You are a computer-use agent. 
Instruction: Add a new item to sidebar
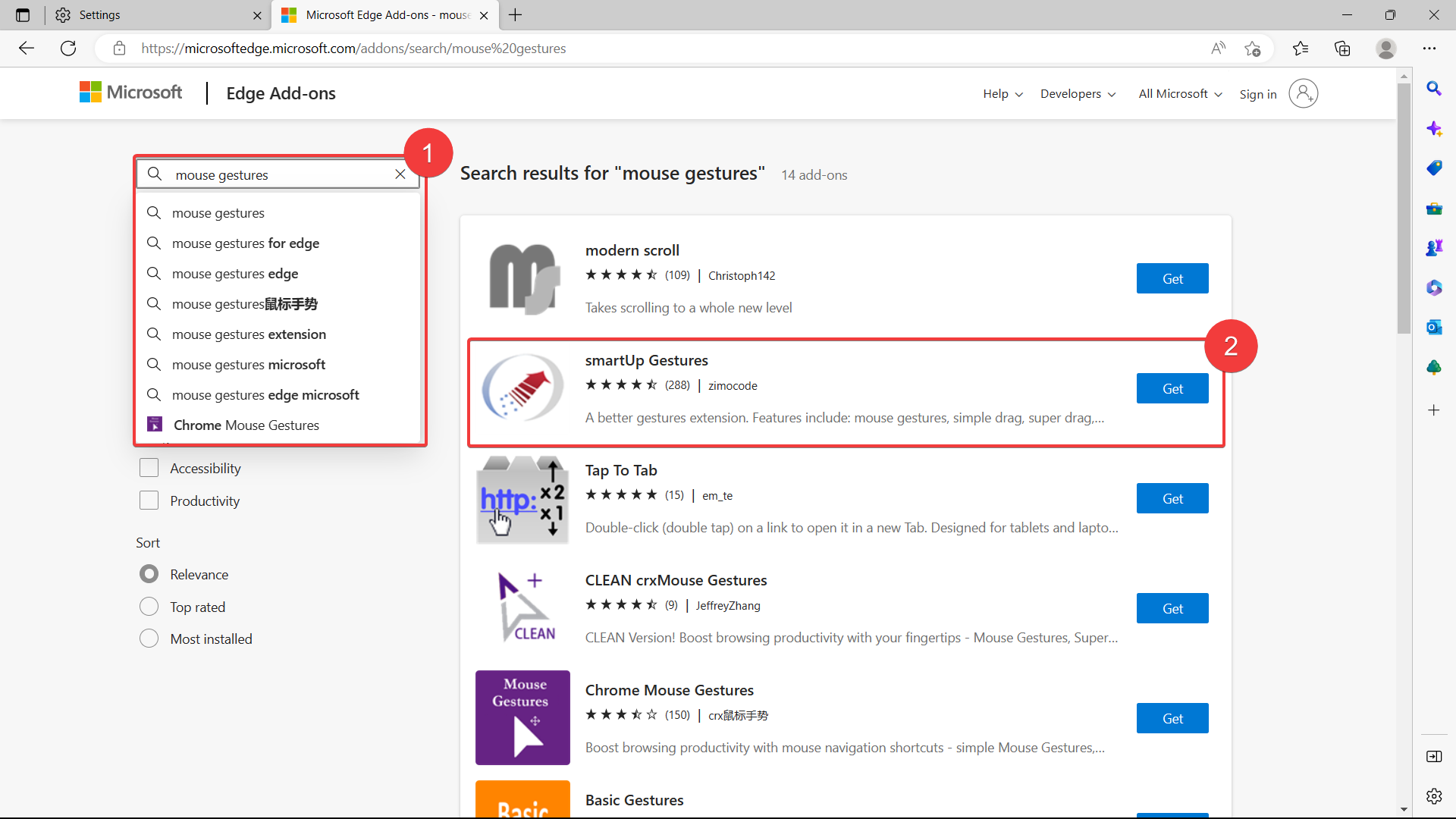tap(1433, 410)
